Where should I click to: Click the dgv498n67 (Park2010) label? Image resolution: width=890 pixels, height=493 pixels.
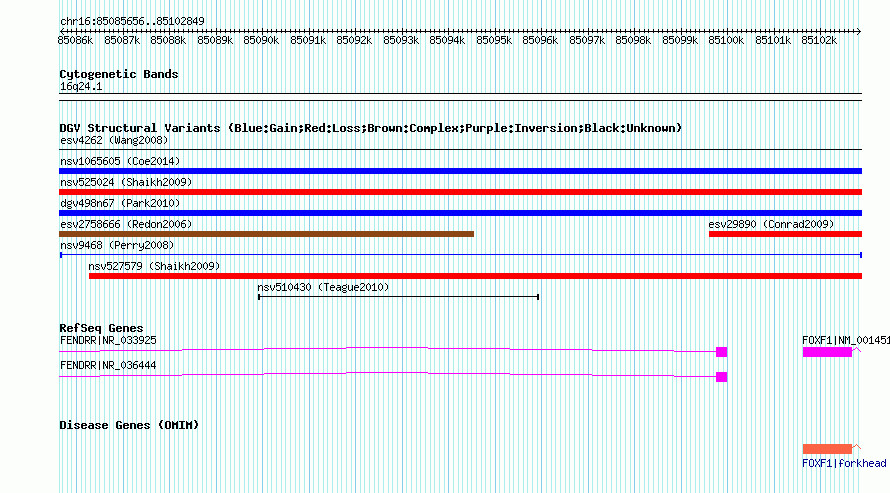point(120,203)
